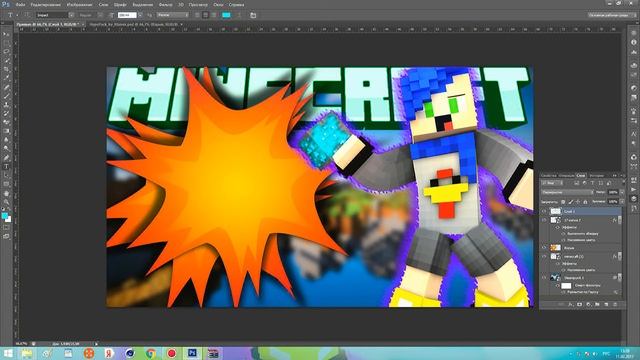The image size is (640, 360).
Task: Open the anti-aliasing method dropdown
Action: (173, 15)
